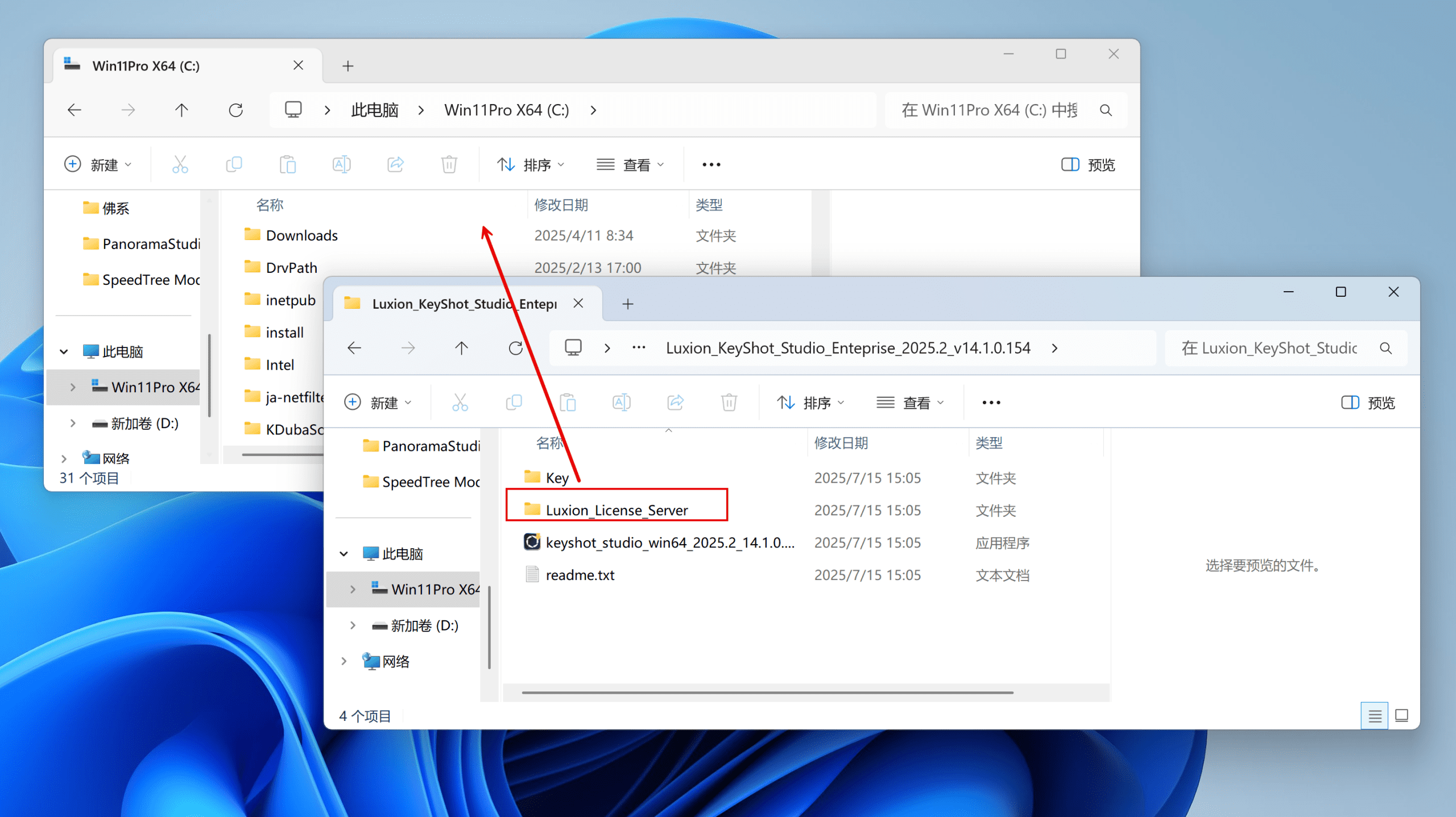Click the Share icon in front window toolbar

click(675, 403)
